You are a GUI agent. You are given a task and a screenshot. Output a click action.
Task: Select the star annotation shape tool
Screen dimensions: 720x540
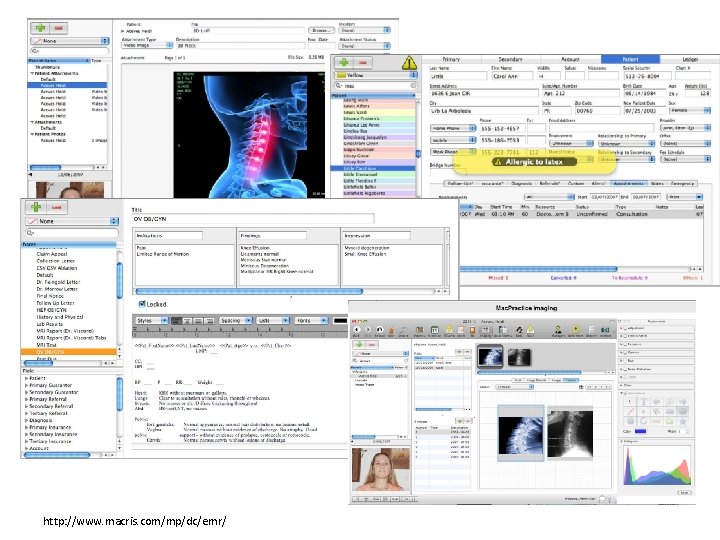[x=683, y=421]
